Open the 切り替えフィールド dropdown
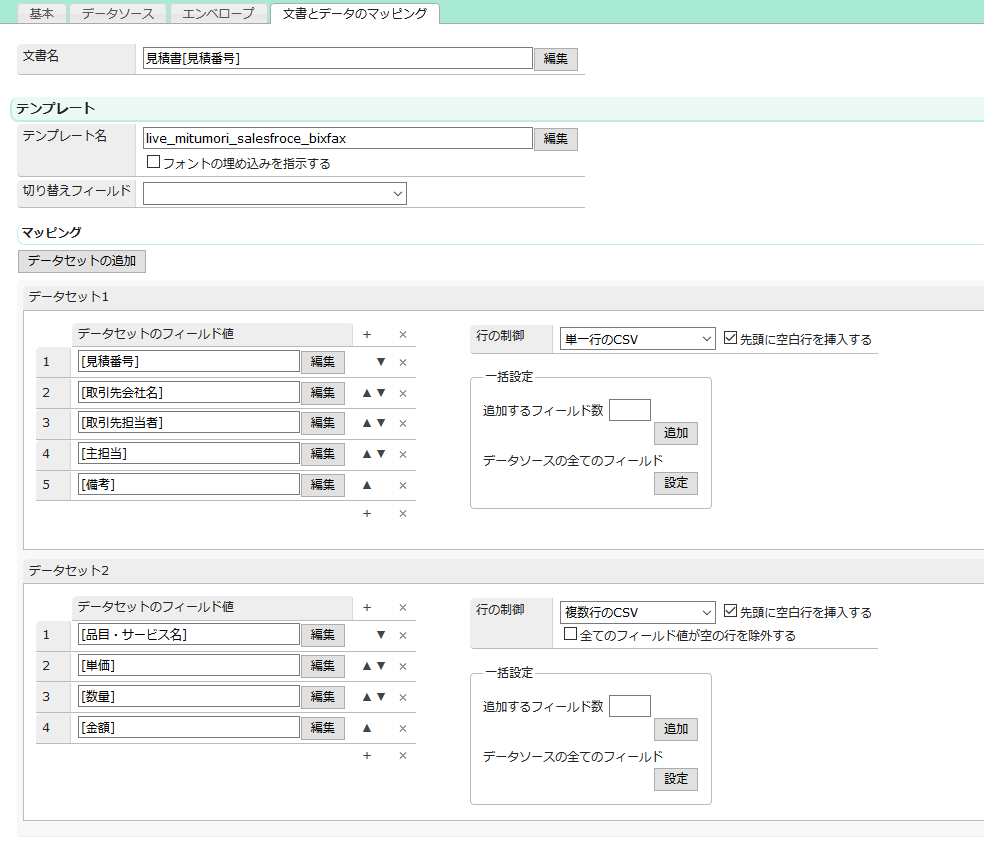This screenshot has height=844, width=984. pyautogui.click(x=275, y=193)
